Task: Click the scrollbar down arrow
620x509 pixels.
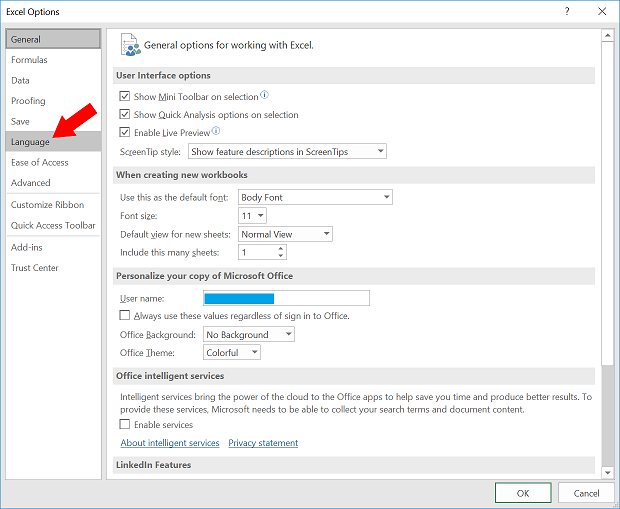Action: [607, 472]
